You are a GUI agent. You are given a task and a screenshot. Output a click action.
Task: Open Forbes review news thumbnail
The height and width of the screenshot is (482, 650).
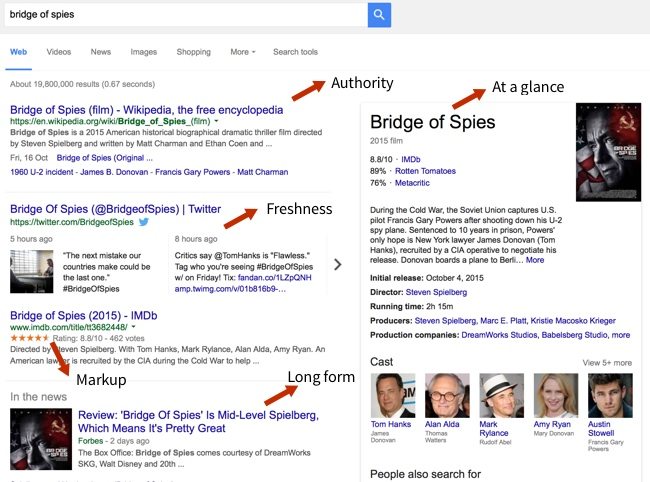(33, 436)
